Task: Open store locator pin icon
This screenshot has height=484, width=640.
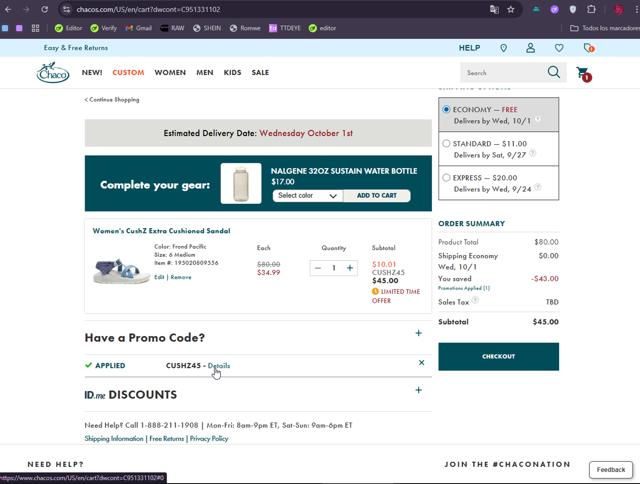Action: [x=504, y=48]
